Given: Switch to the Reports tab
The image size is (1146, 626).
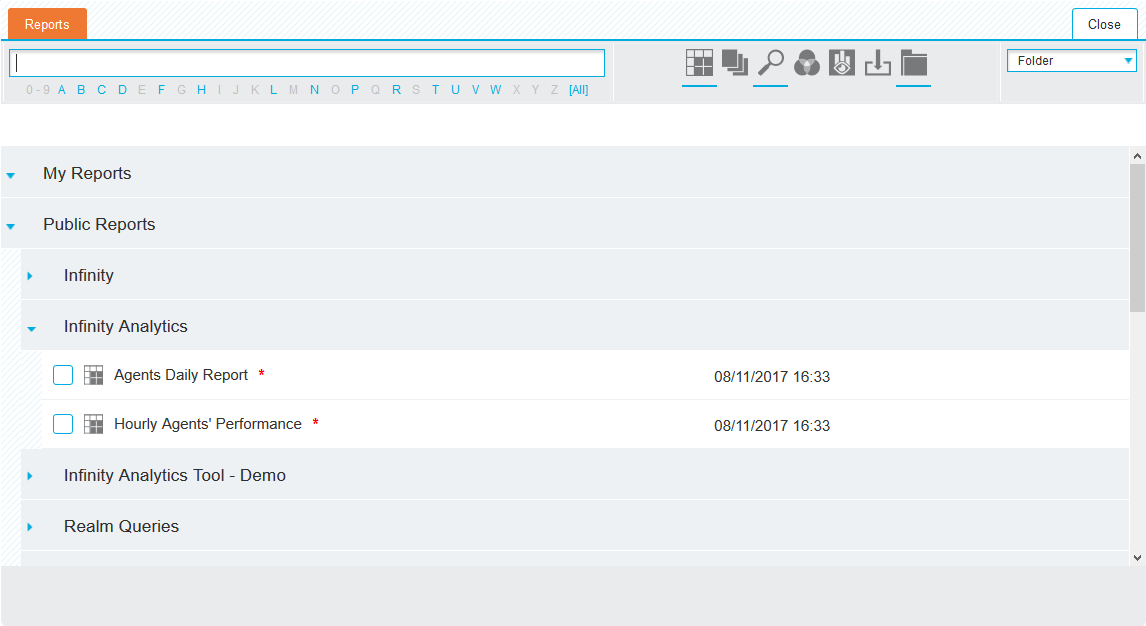Looking at the screenshot, I should click(48, 24).
